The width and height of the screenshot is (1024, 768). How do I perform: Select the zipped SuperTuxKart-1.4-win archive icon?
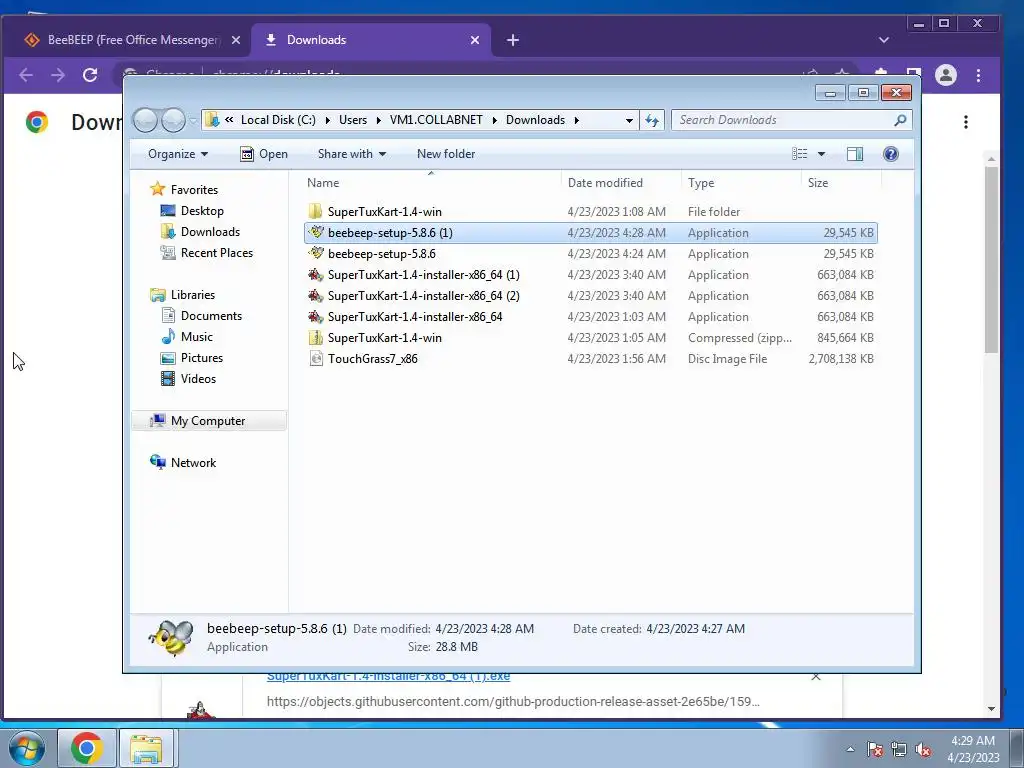315,338
